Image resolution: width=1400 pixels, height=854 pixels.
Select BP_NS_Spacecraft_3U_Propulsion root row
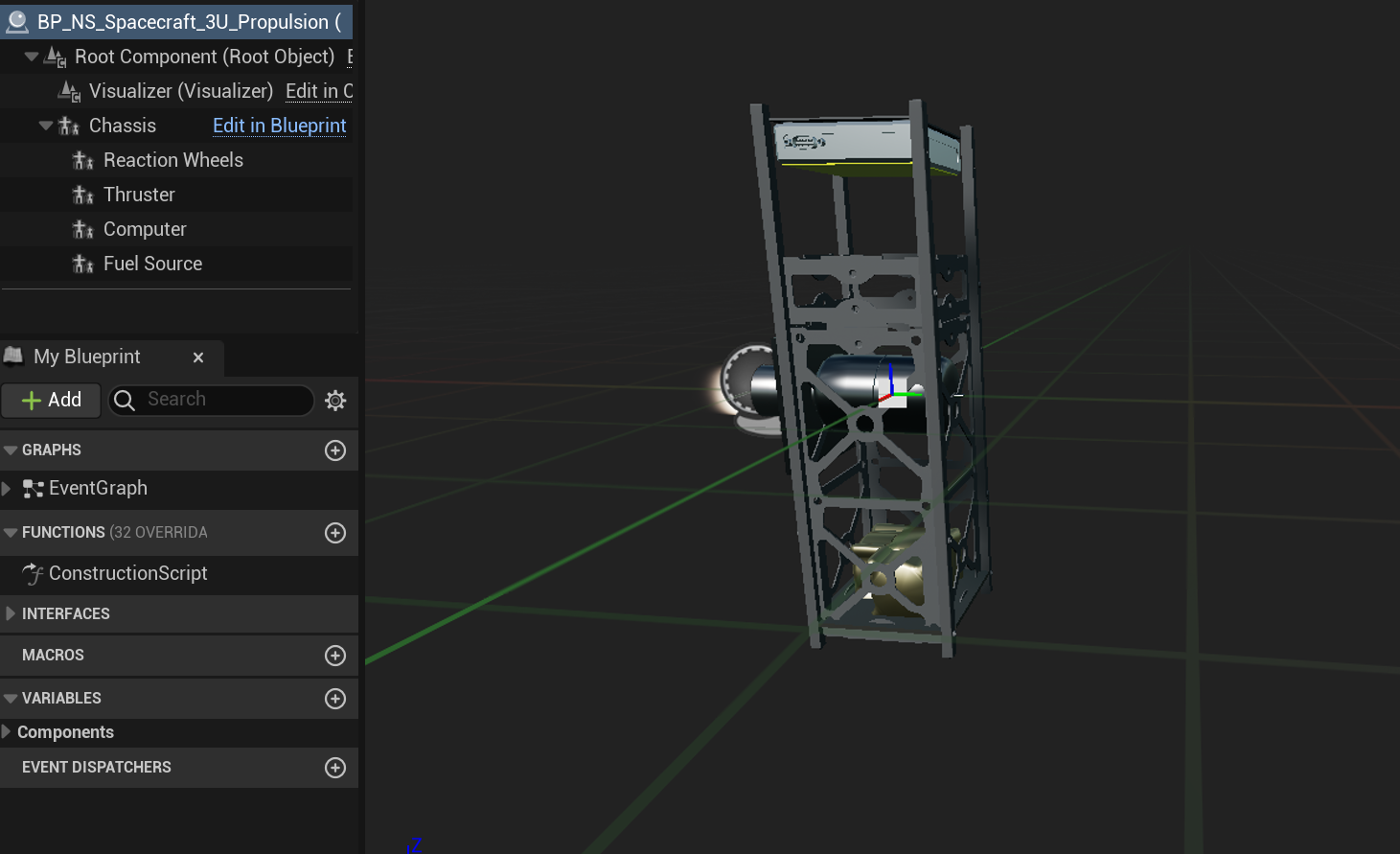176,21
